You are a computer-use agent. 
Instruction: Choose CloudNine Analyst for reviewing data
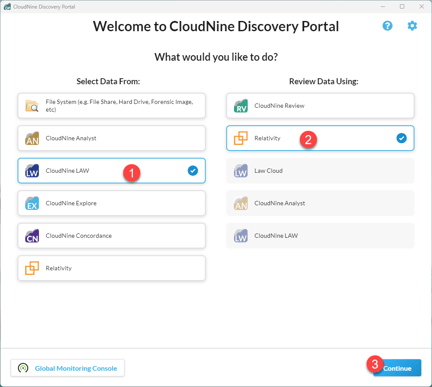point(320,203)
